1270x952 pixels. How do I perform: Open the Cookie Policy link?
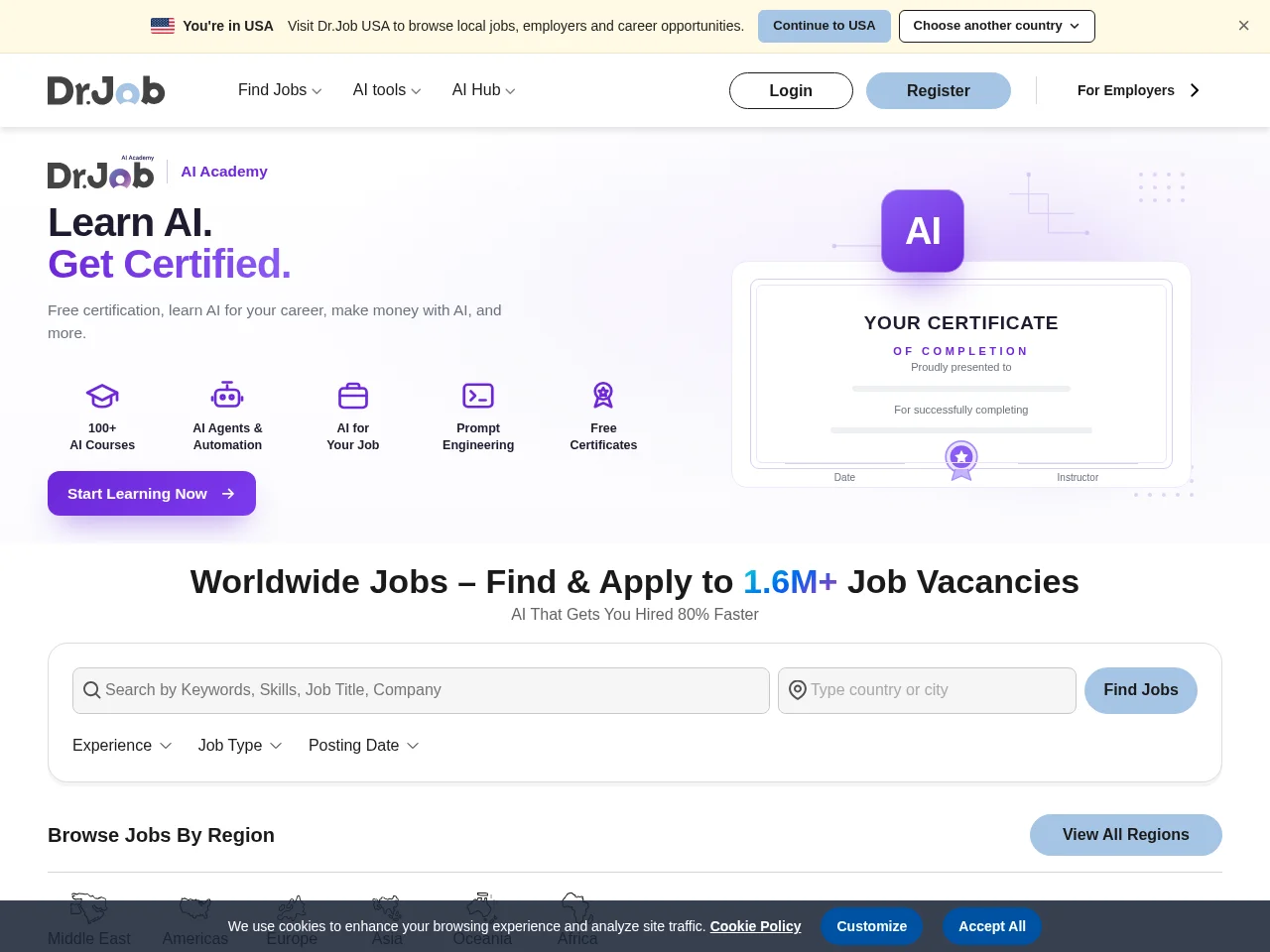point(755,926)
